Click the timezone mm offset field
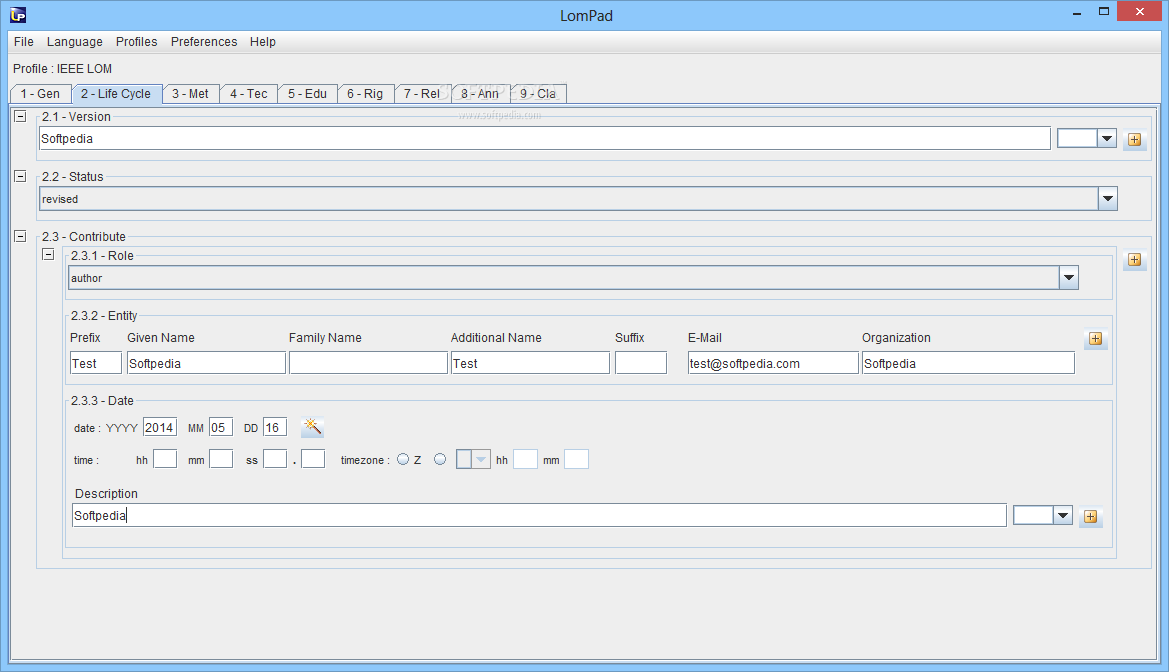 tap(576, 459)
